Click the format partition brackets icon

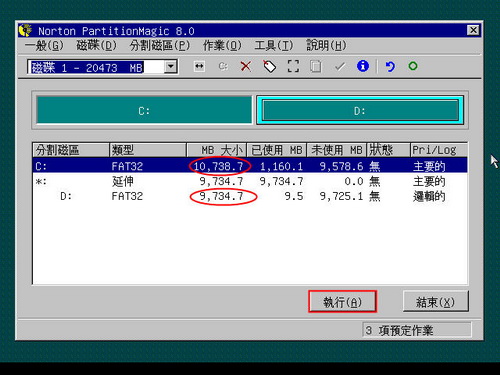coord(293,66)
